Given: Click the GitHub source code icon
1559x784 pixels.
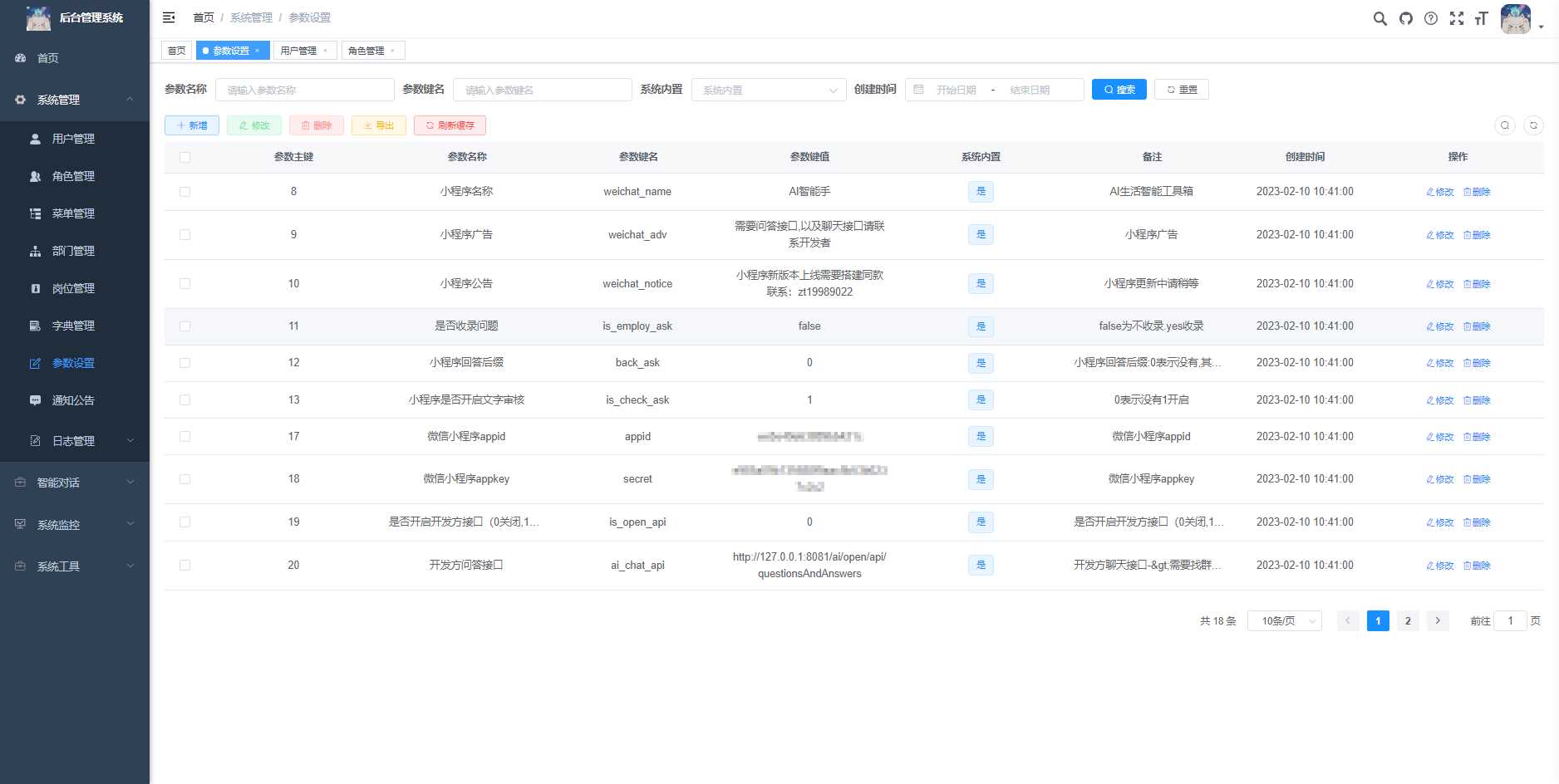Looking at the screenshot, I should pos(1405,18).
